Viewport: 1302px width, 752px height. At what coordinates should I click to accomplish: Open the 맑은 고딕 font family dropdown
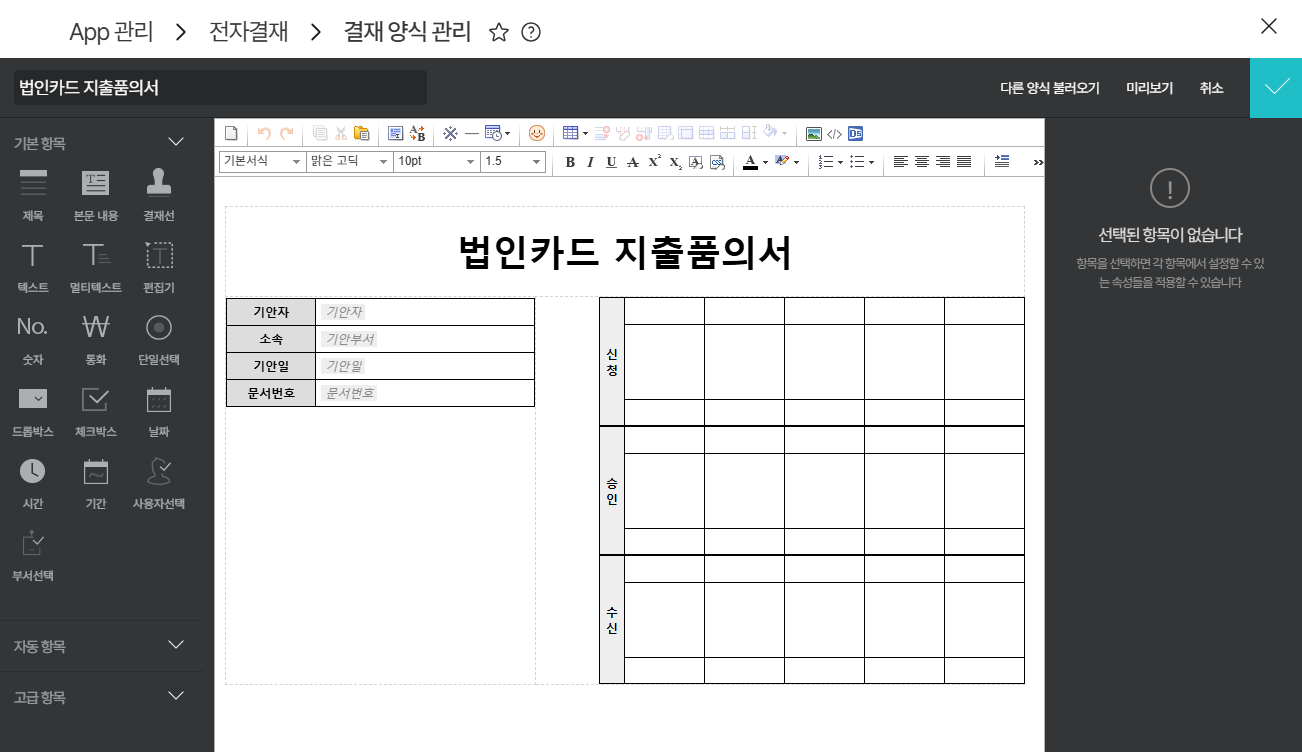[349, 162]
